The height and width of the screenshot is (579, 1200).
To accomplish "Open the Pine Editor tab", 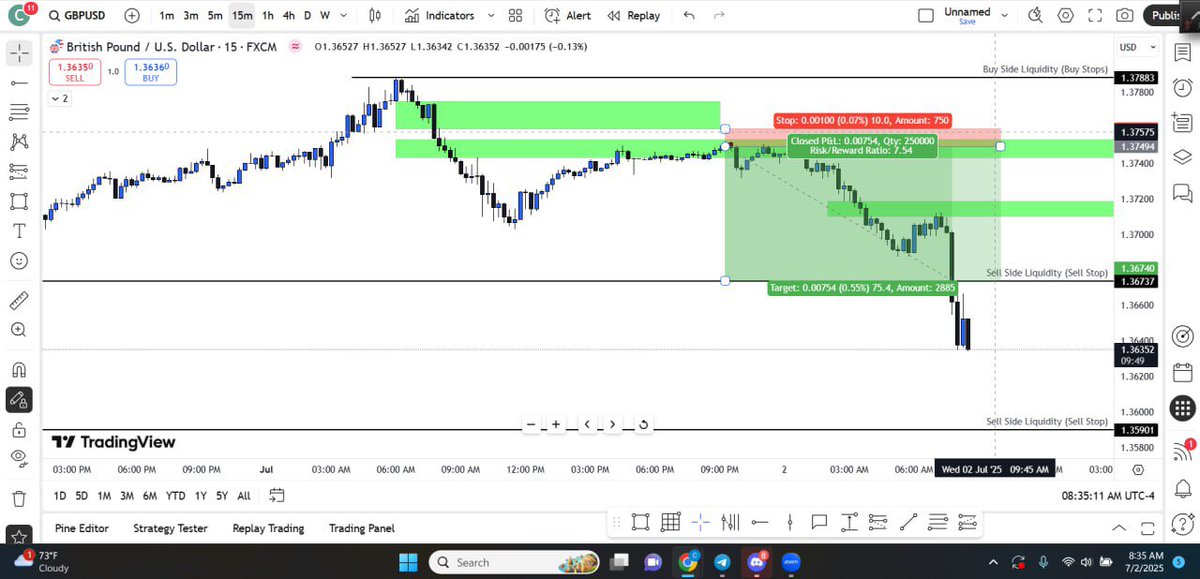I will tap(82, 528).
